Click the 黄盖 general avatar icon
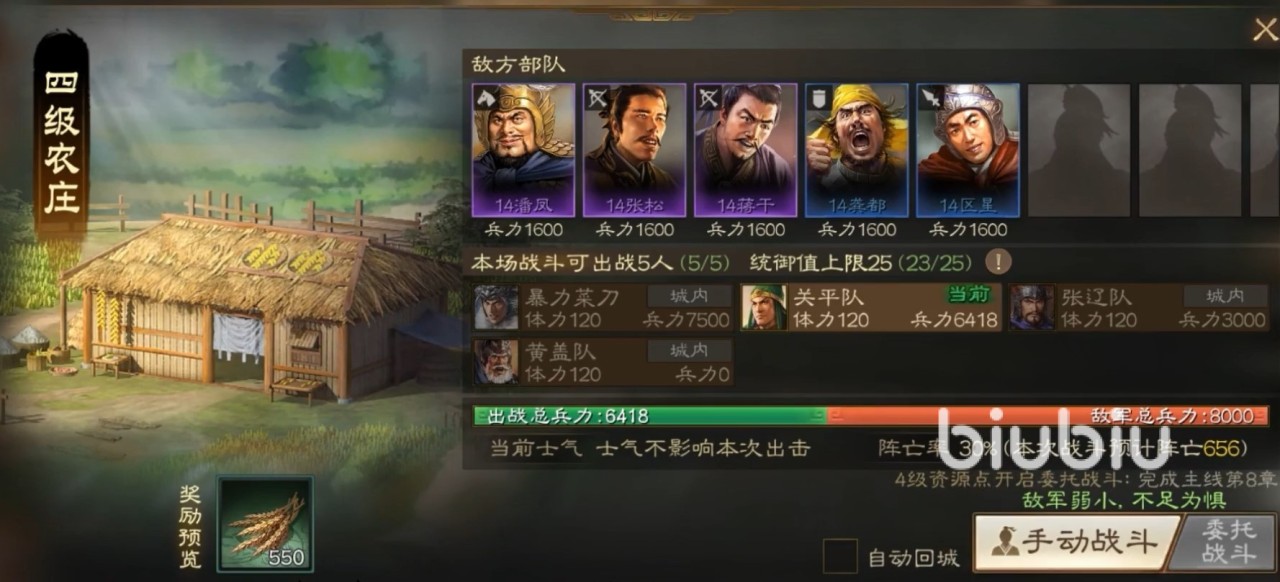This screenshot has width=1280, height=582. click(496, 362)
